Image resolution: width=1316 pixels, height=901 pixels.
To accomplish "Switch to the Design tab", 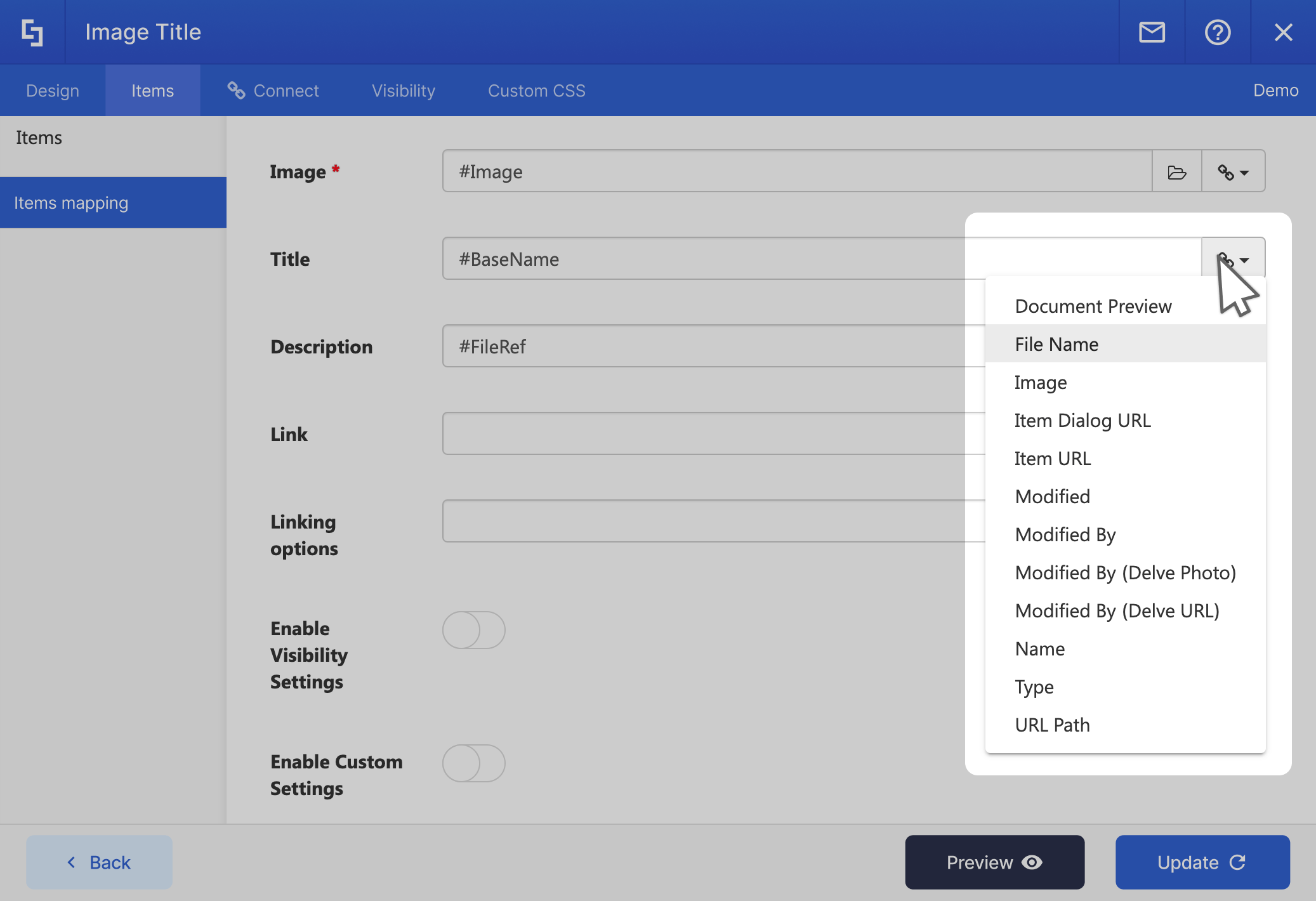I will coord(53,91).
